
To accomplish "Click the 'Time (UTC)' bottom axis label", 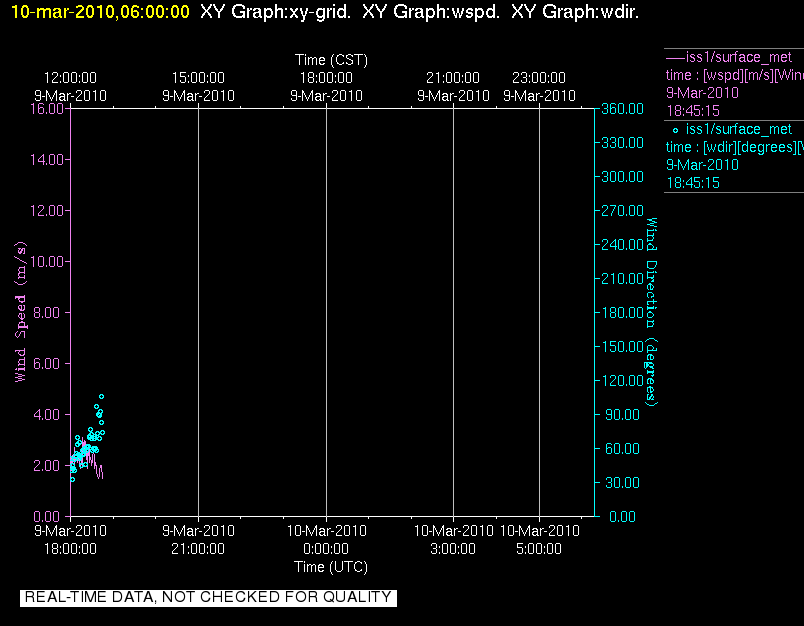I will [331, 567].
